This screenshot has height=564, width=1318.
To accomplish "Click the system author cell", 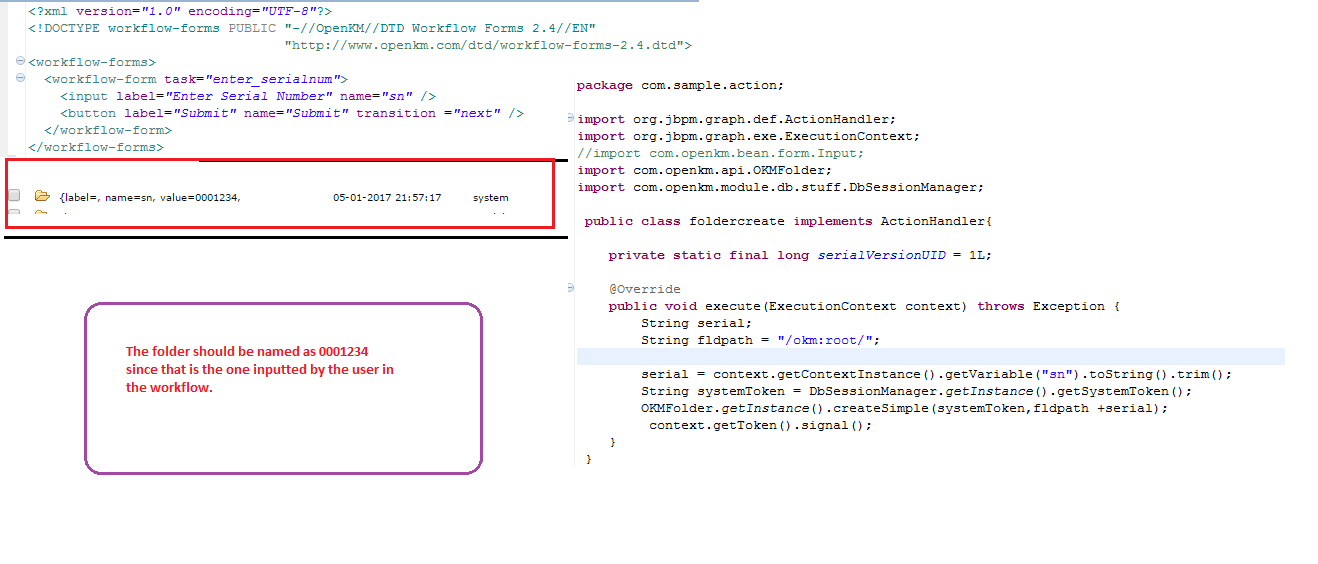I will point(490,198).
